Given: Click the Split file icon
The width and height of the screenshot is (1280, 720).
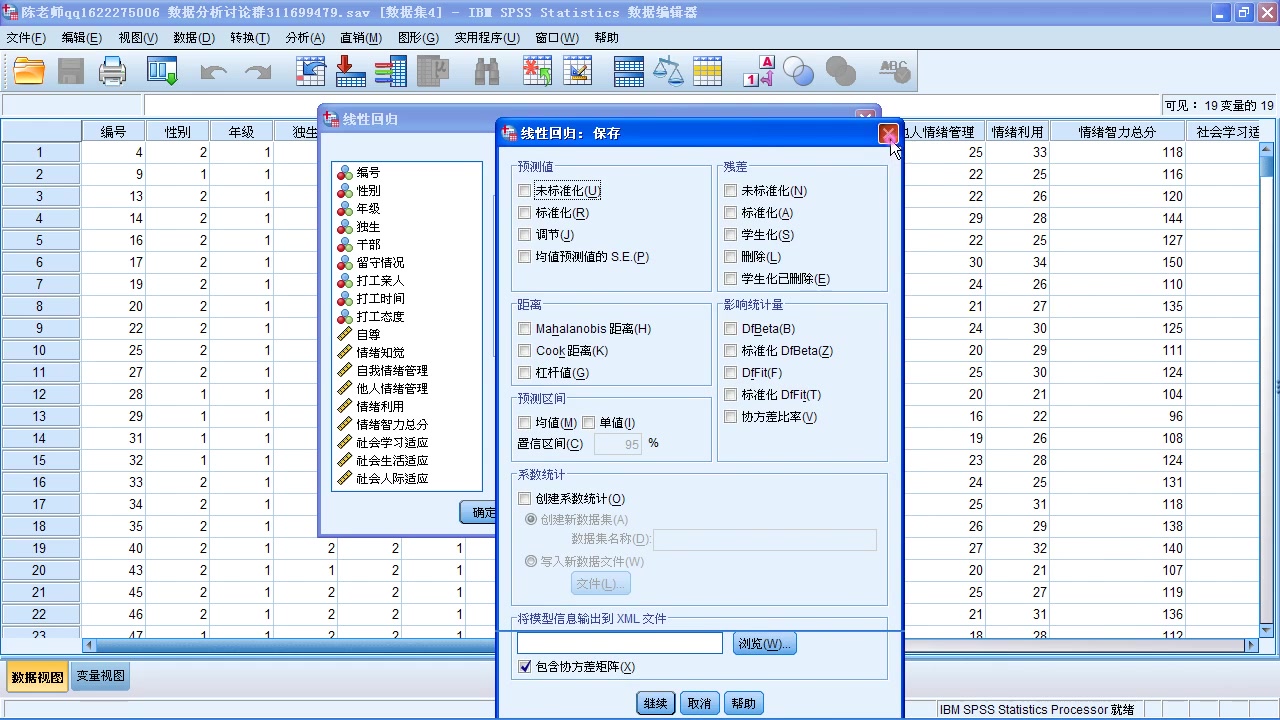Looking at the screenshot, I should [629, 71].
